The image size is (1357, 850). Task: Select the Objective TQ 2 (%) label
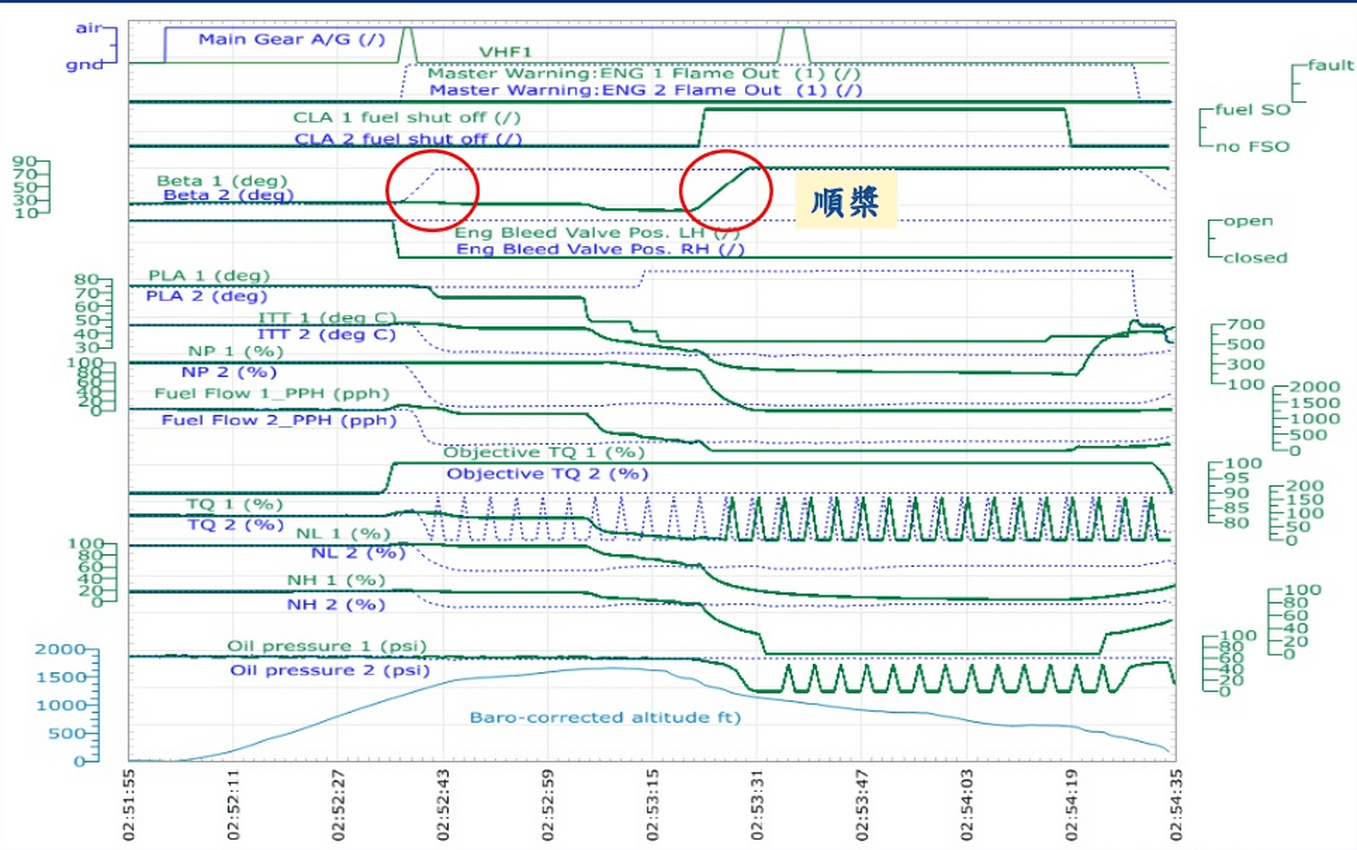(547, 474)
